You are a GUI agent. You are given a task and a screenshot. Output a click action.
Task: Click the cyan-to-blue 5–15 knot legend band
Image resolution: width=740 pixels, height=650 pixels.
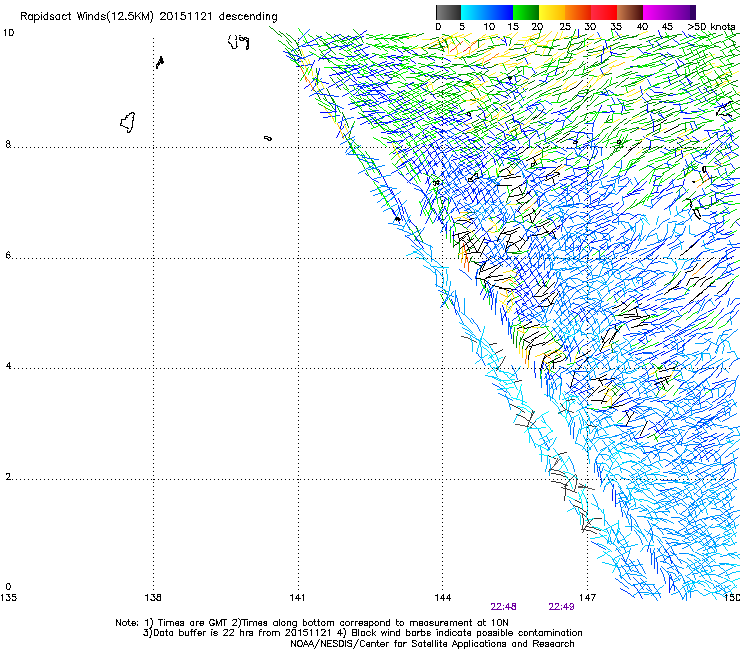(x=487, y=12)
